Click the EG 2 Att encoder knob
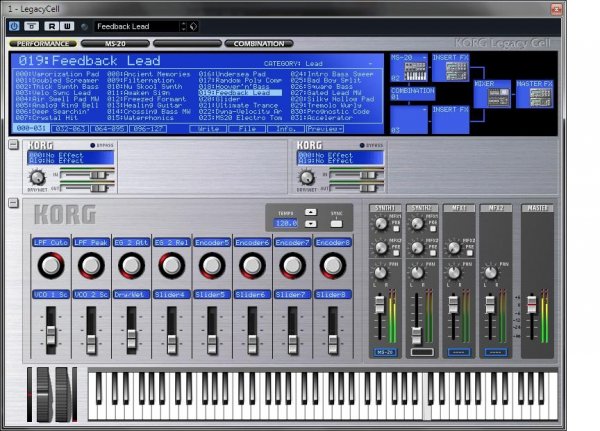 coord(131,265)
